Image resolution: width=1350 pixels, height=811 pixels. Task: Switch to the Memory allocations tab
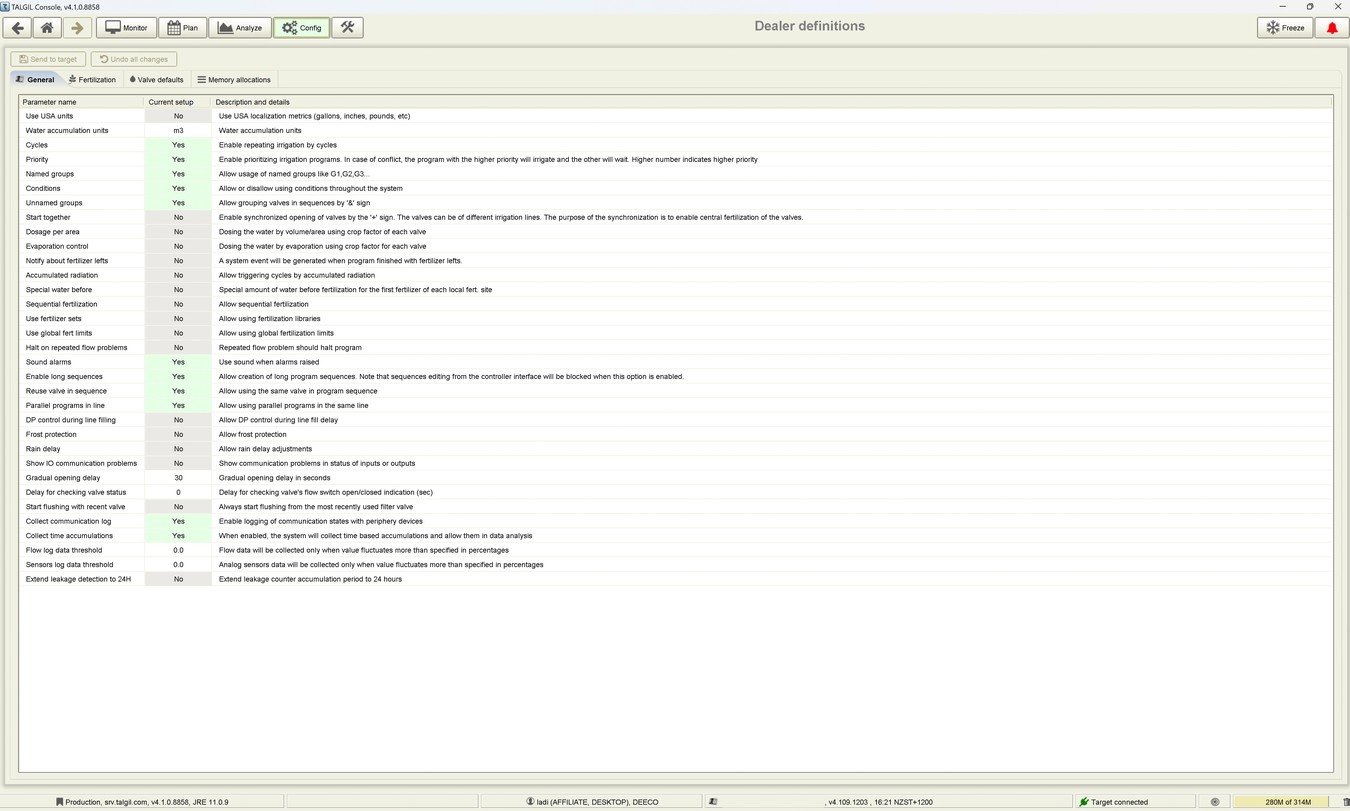(234, 79)
